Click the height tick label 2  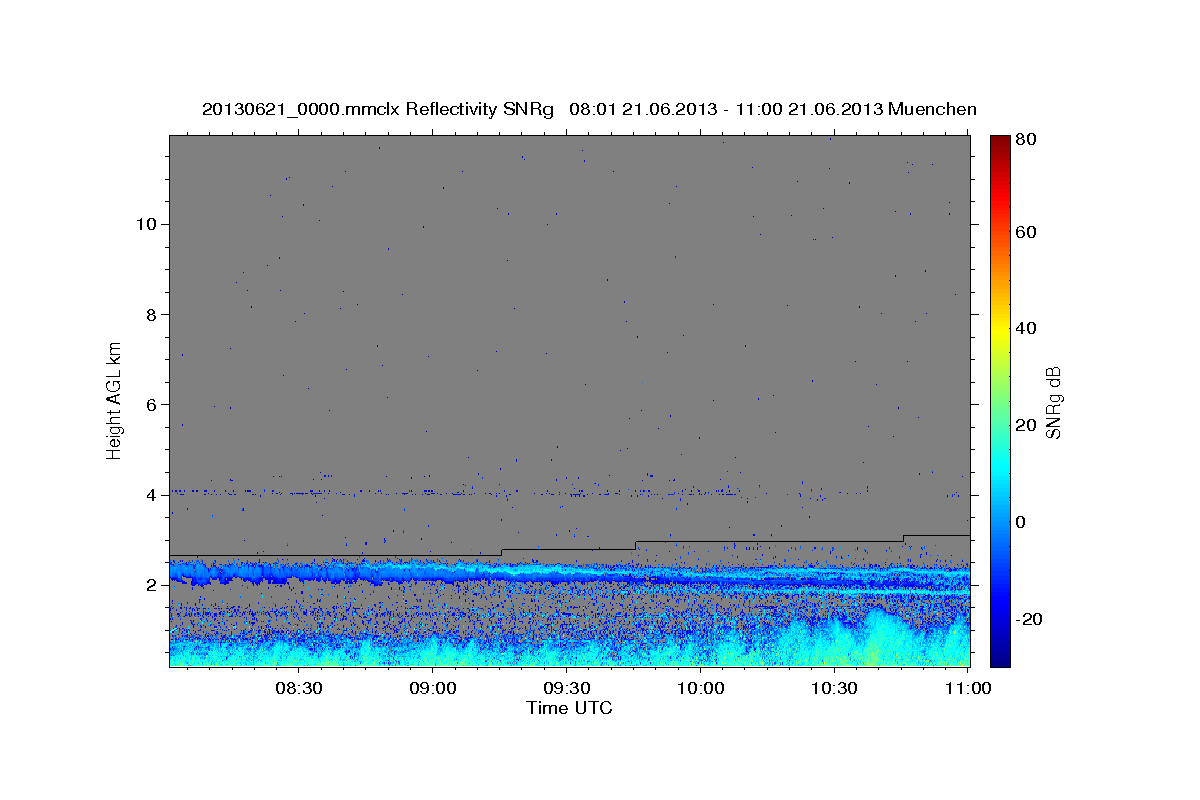[x=152, y=585]
